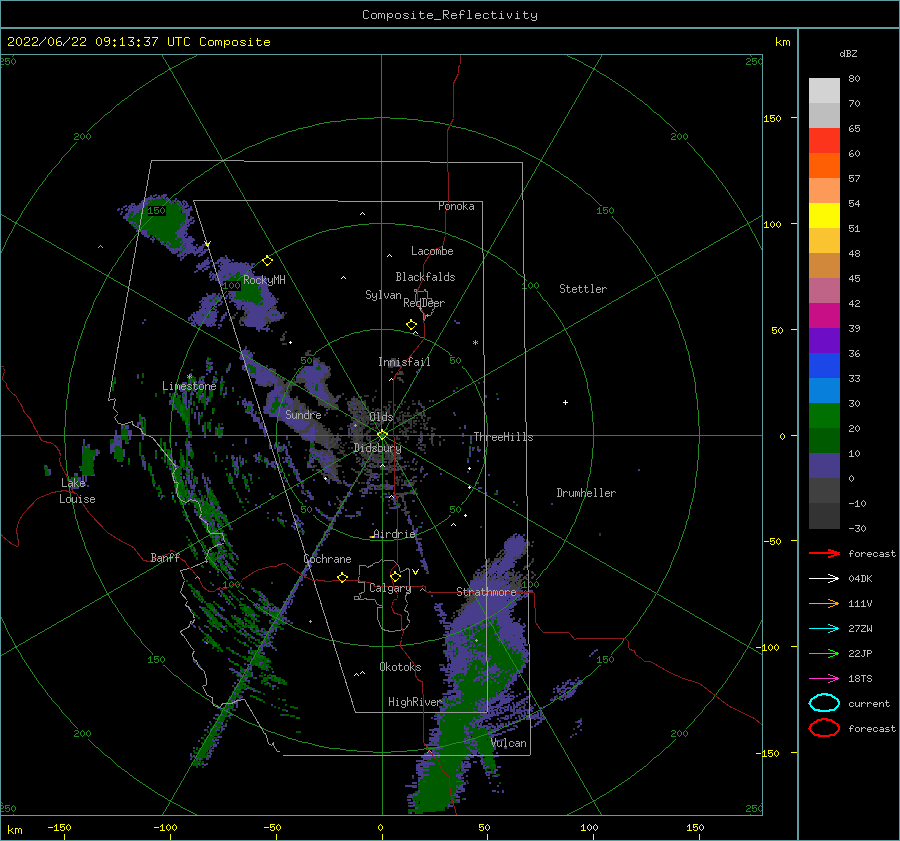Screen dimensions: 900x841
Task: Click the Olds label near radar center
Action: tap(381, 417)
